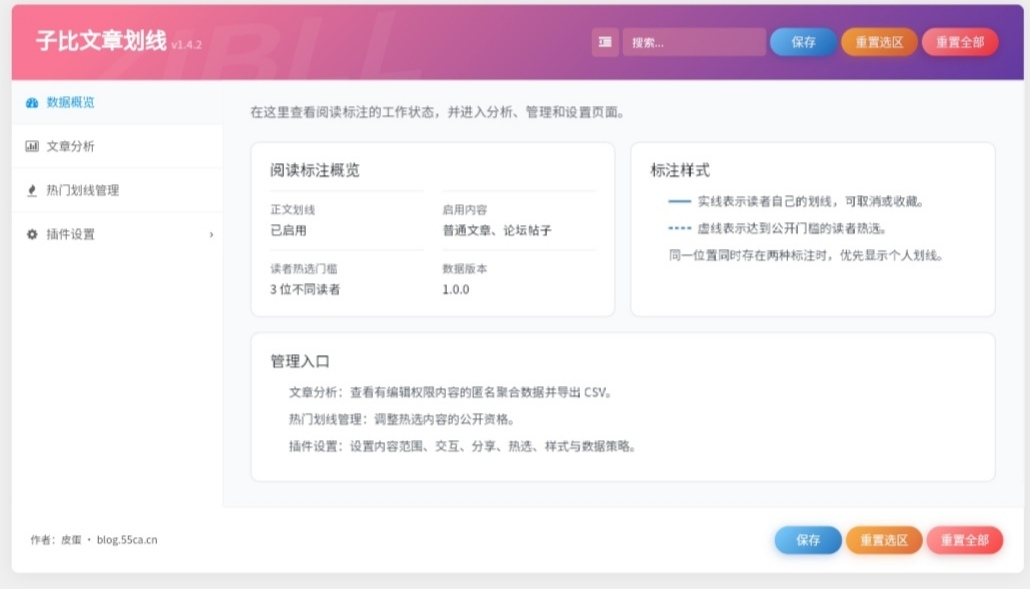The width and height of the screenshot is (1030, 589).
Task: Click the 标注样式 card heading
Action: 680,170
